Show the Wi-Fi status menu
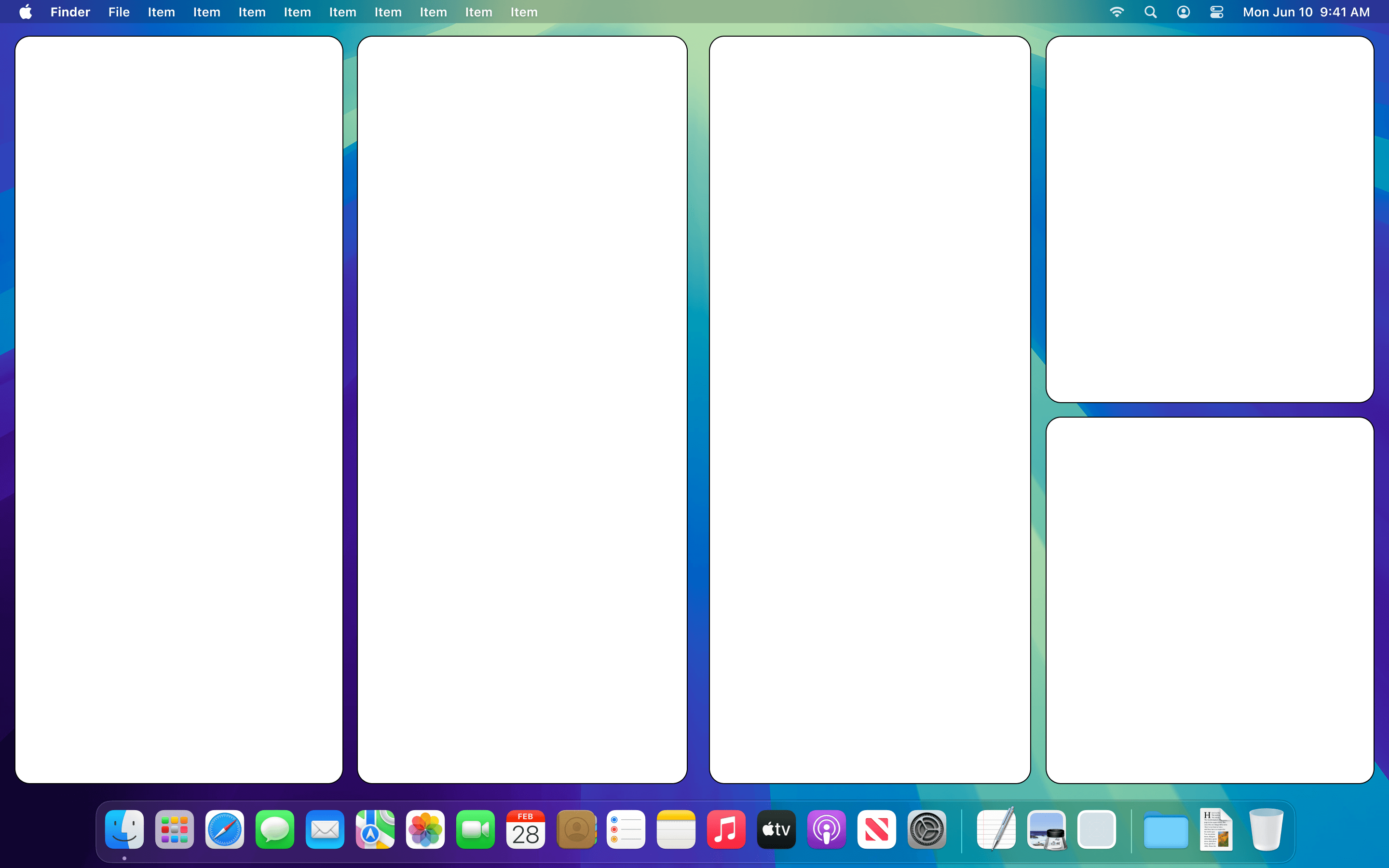 [x=1117, y=12]
